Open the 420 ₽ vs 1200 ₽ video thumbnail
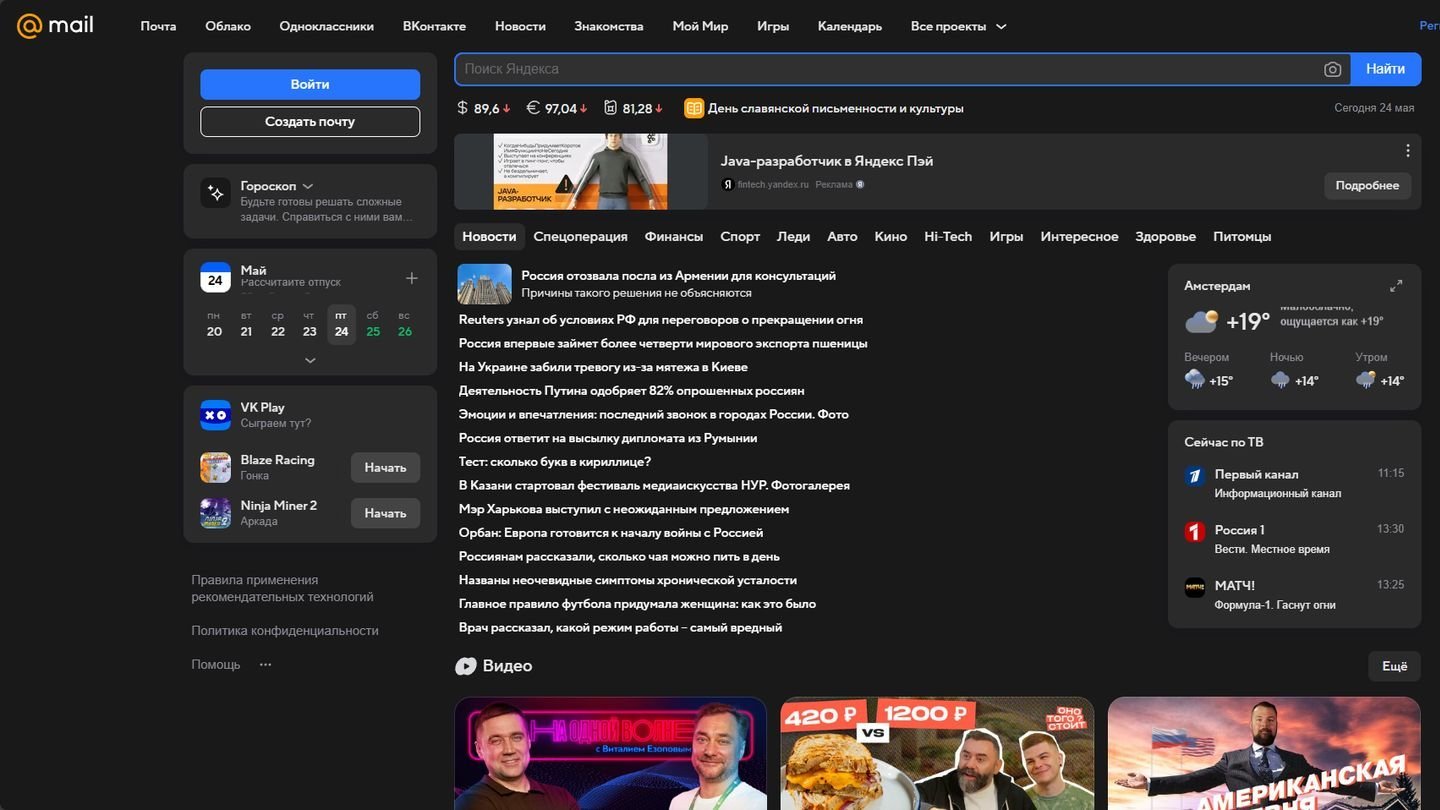The height and width of the screenshot is (810, 1440). pyautogui.click(x=937, y=753)
